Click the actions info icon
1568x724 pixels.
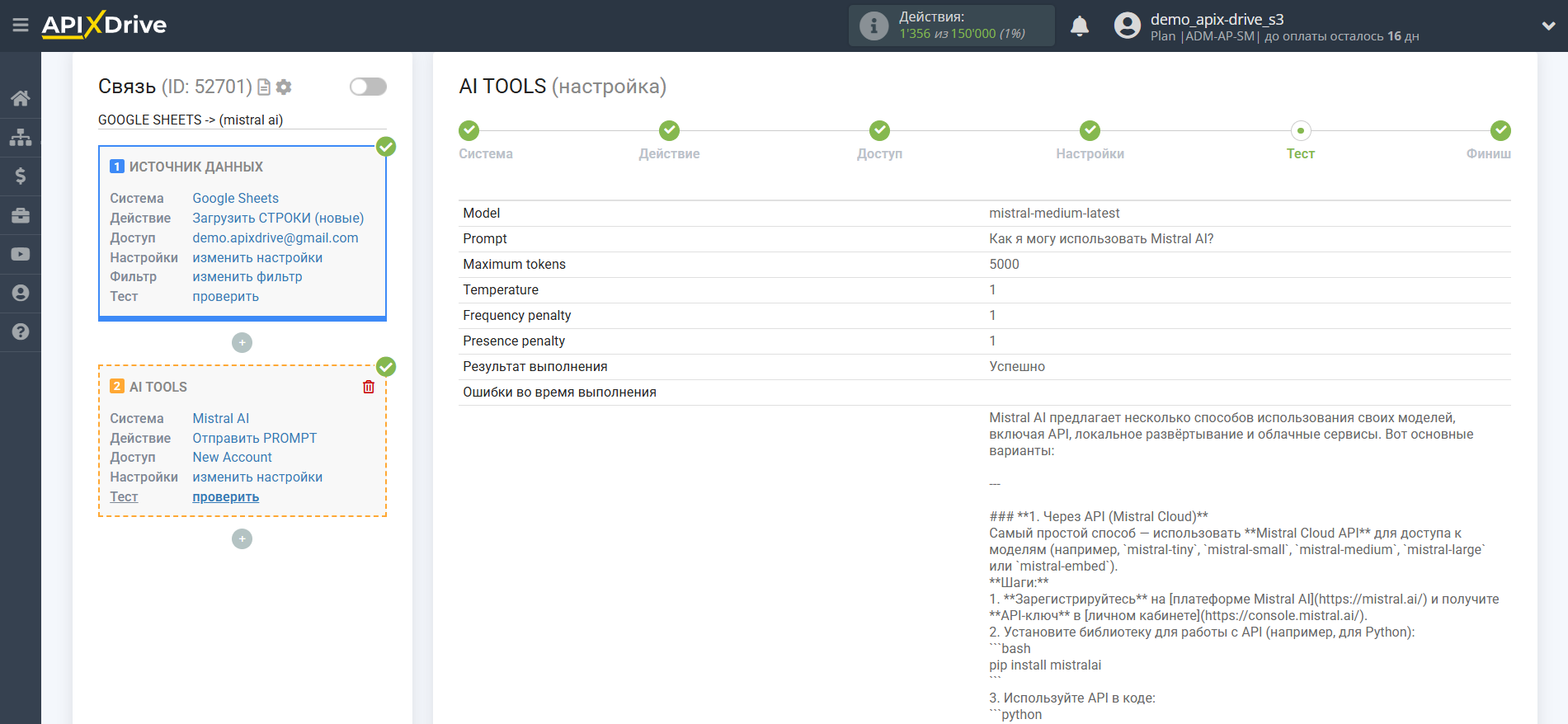tap(873, 26)
